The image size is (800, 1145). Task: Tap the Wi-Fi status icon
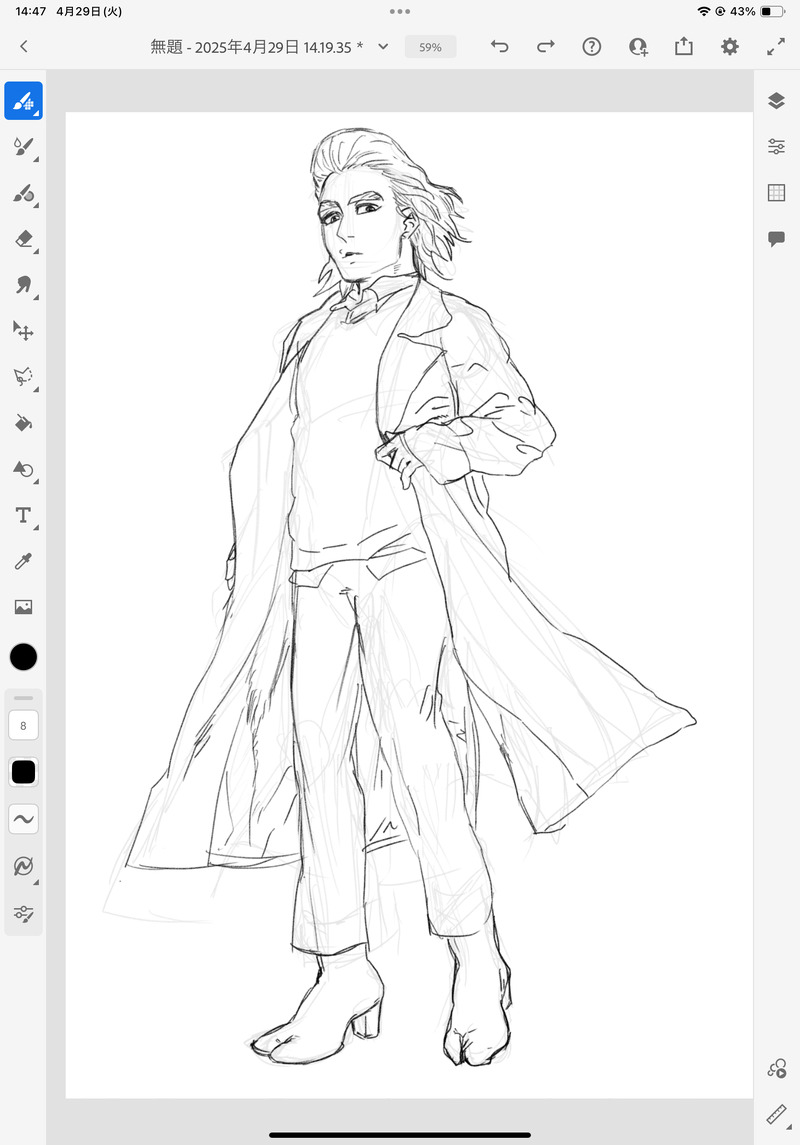(704, 12)
